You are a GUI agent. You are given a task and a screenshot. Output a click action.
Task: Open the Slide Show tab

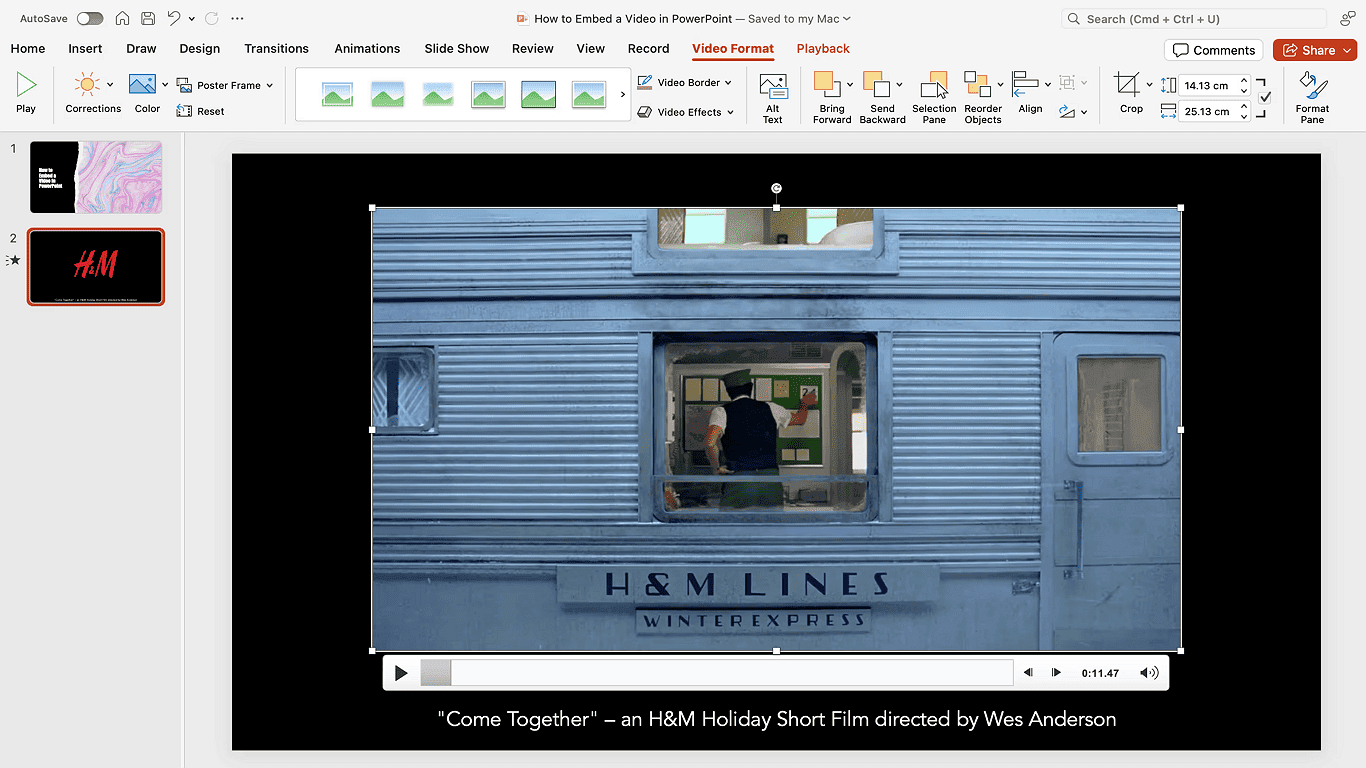click(x=457, y=48)
